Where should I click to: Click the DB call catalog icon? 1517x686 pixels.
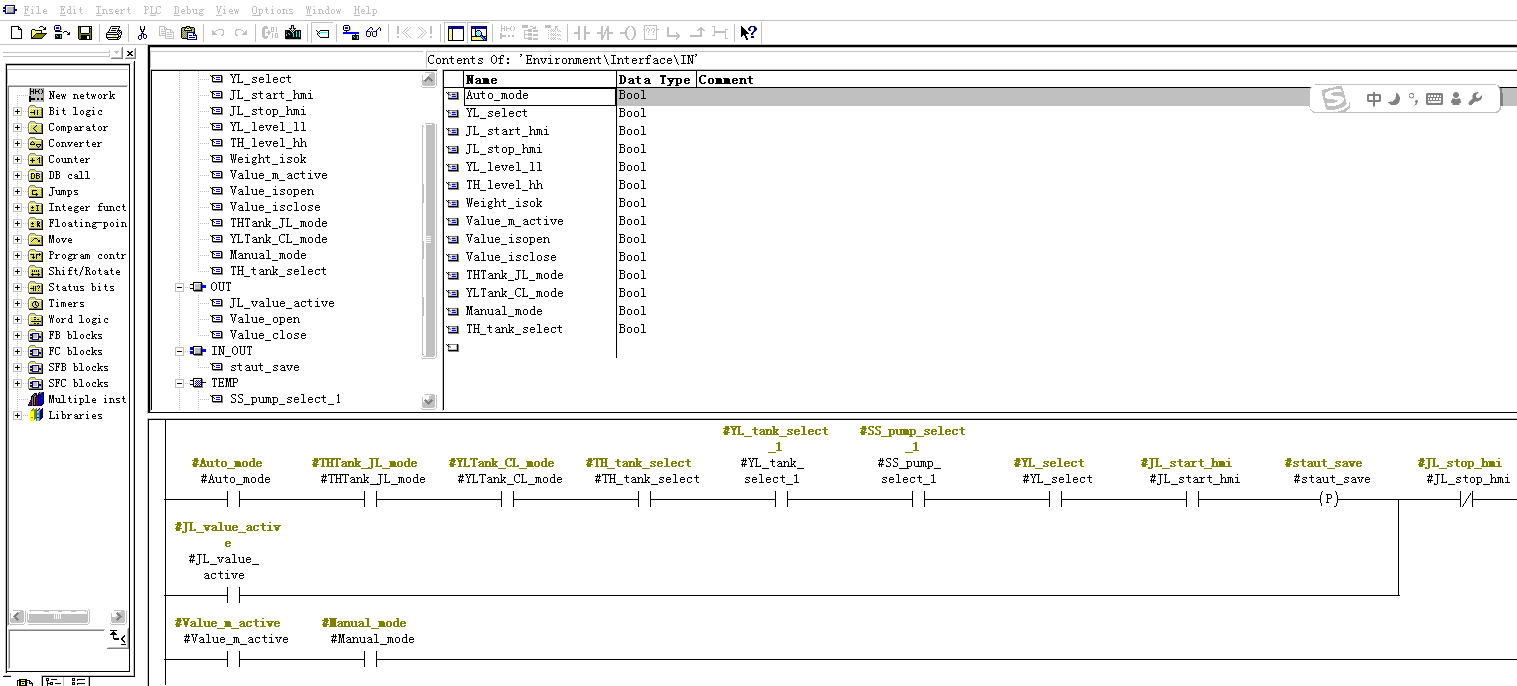[x=36, y=175]
